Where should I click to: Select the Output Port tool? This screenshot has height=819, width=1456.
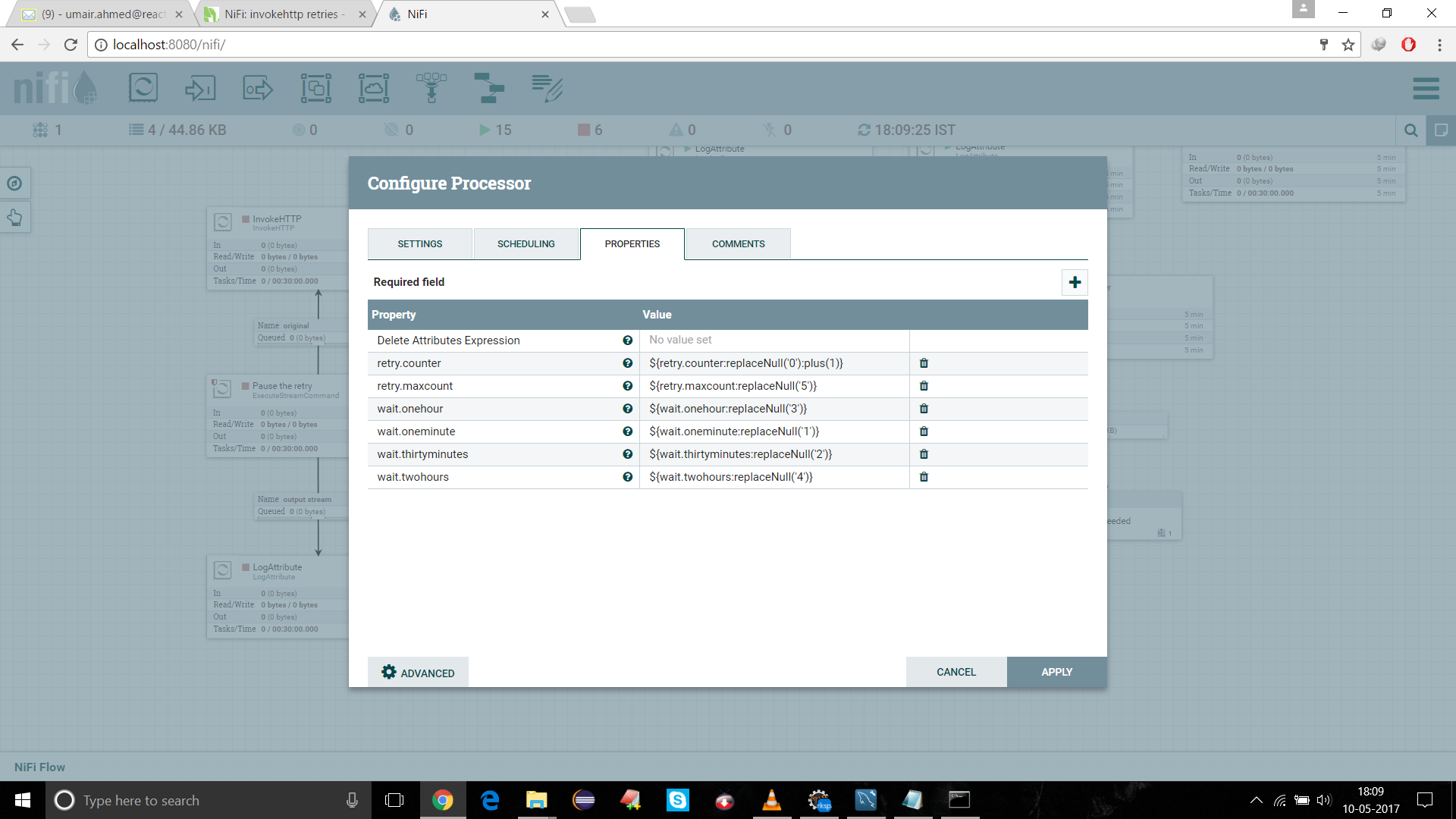pyautogui.click(x=257, y=88)
